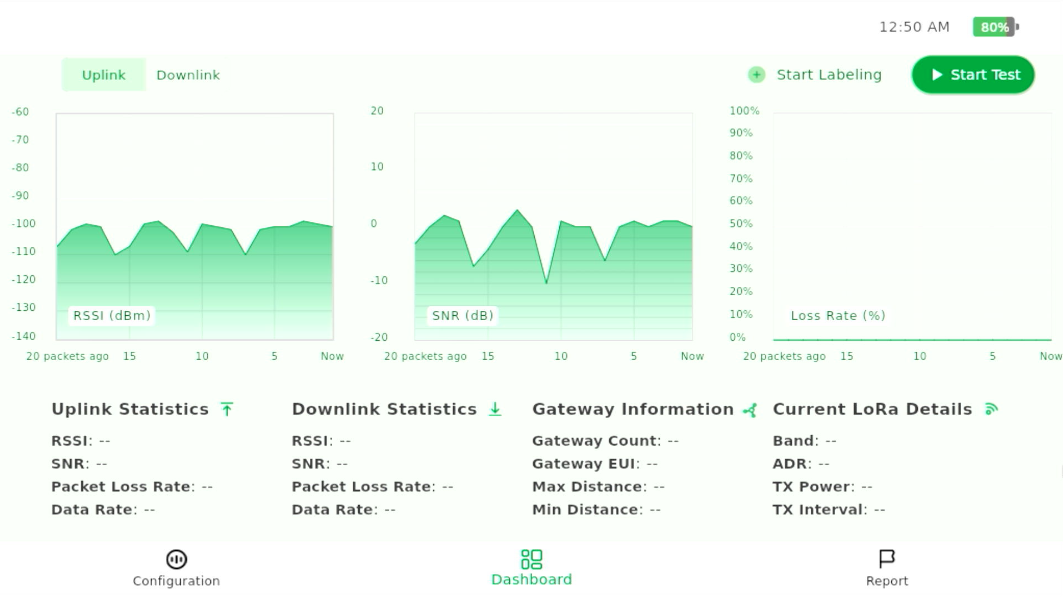1063x597 pixels.
Task: Click the RSSI (dBm) chart label
Action: coord(112,316)
